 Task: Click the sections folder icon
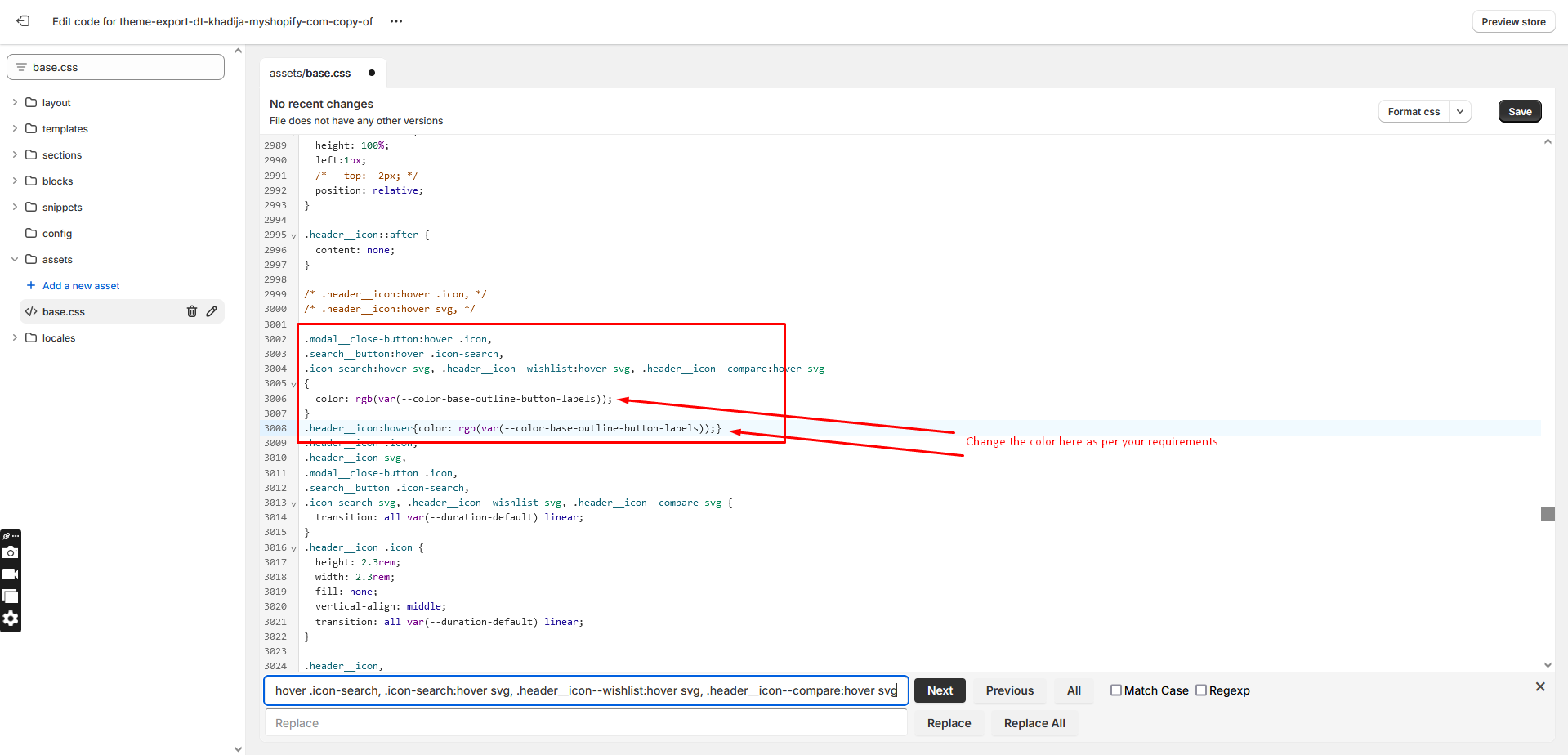31,154
